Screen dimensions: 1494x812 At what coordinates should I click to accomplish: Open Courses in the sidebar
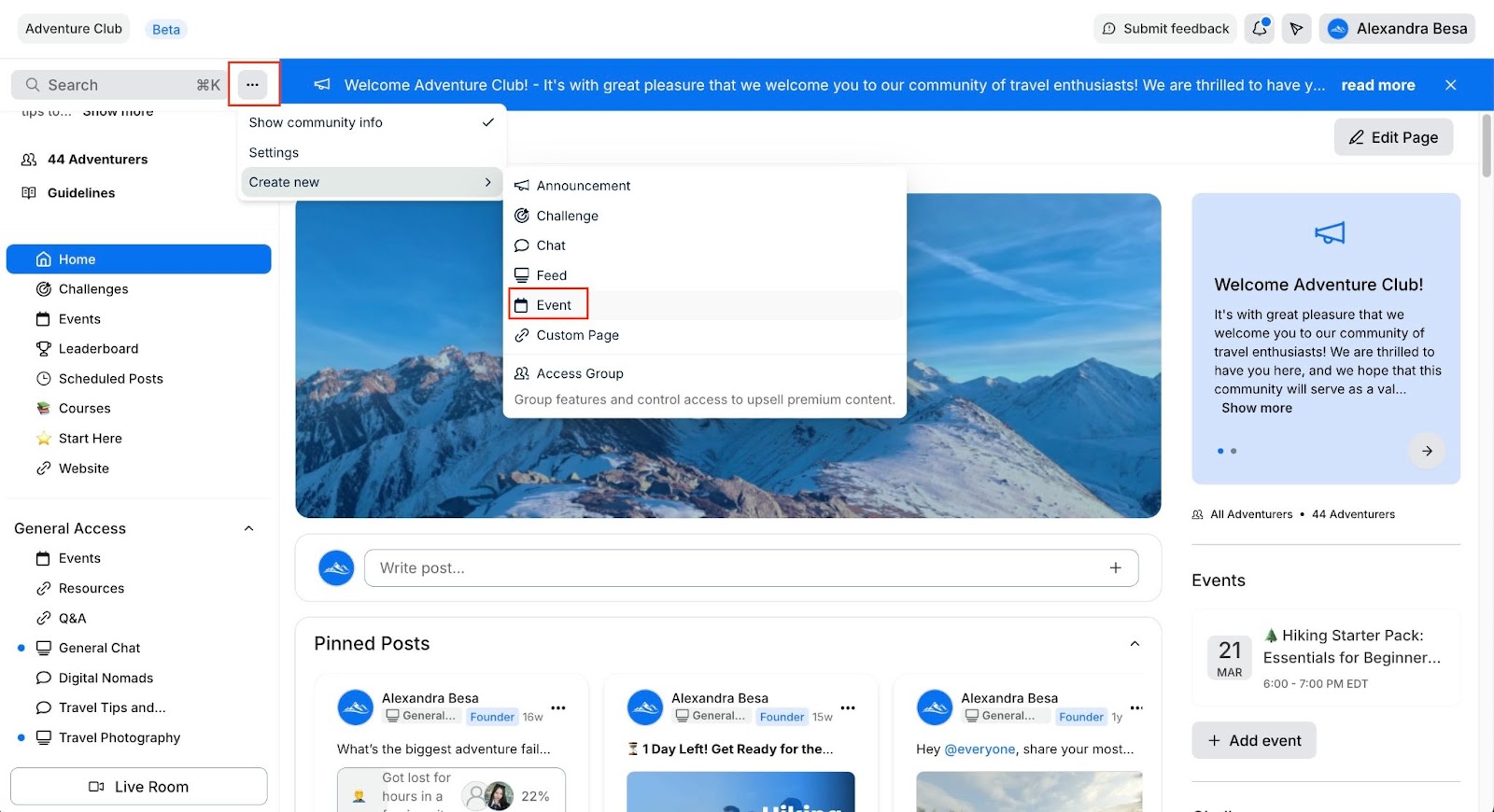[x=138, y=409]
